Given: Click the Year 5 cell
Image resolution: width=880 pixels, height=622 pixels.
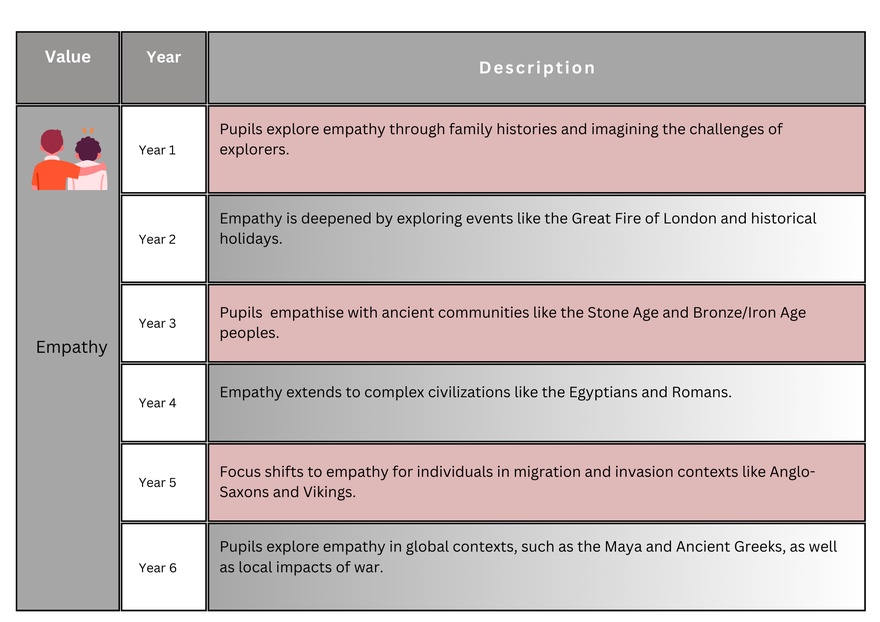Looking at the screenshot, I should pos(157,482).
